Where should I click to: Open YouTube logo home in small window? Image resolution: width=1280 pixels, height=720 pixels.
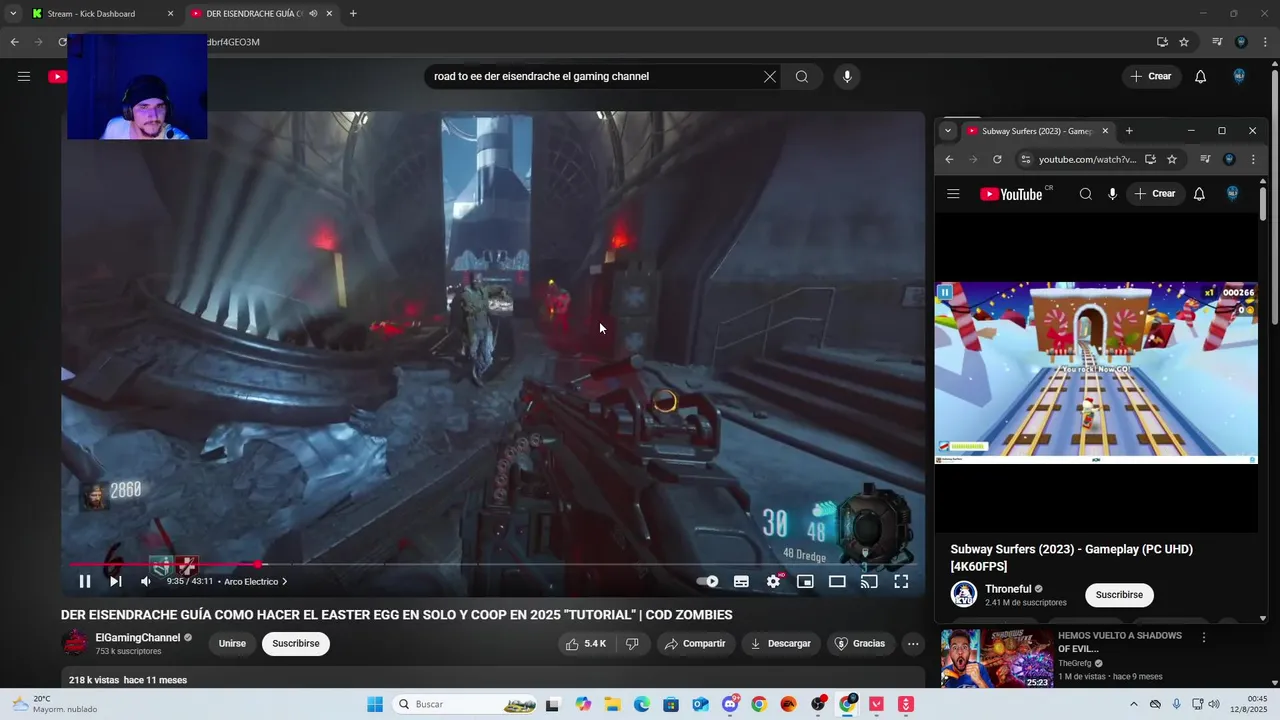[x=1012, y=194]
